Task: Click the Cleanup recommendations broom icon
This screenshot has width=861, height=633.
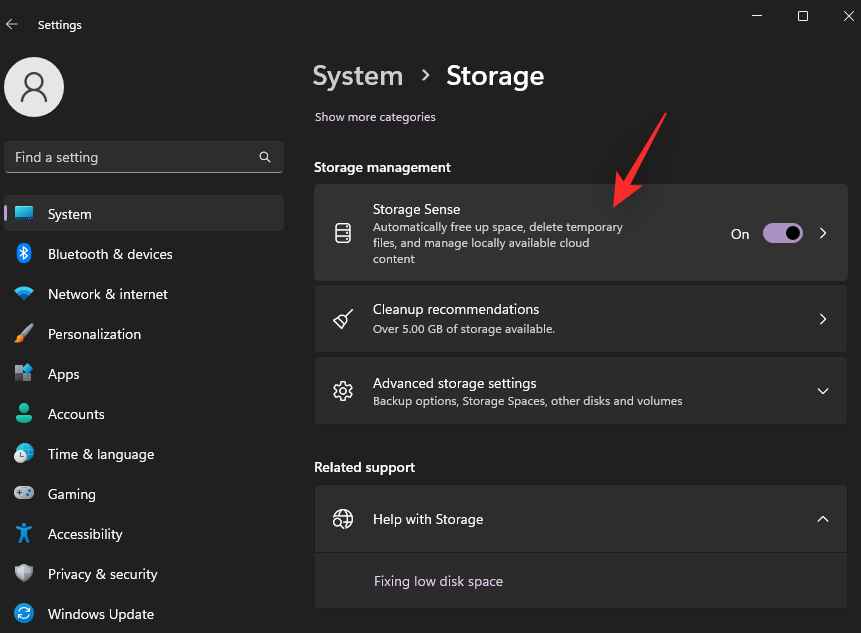Action: tap(343, 319)
